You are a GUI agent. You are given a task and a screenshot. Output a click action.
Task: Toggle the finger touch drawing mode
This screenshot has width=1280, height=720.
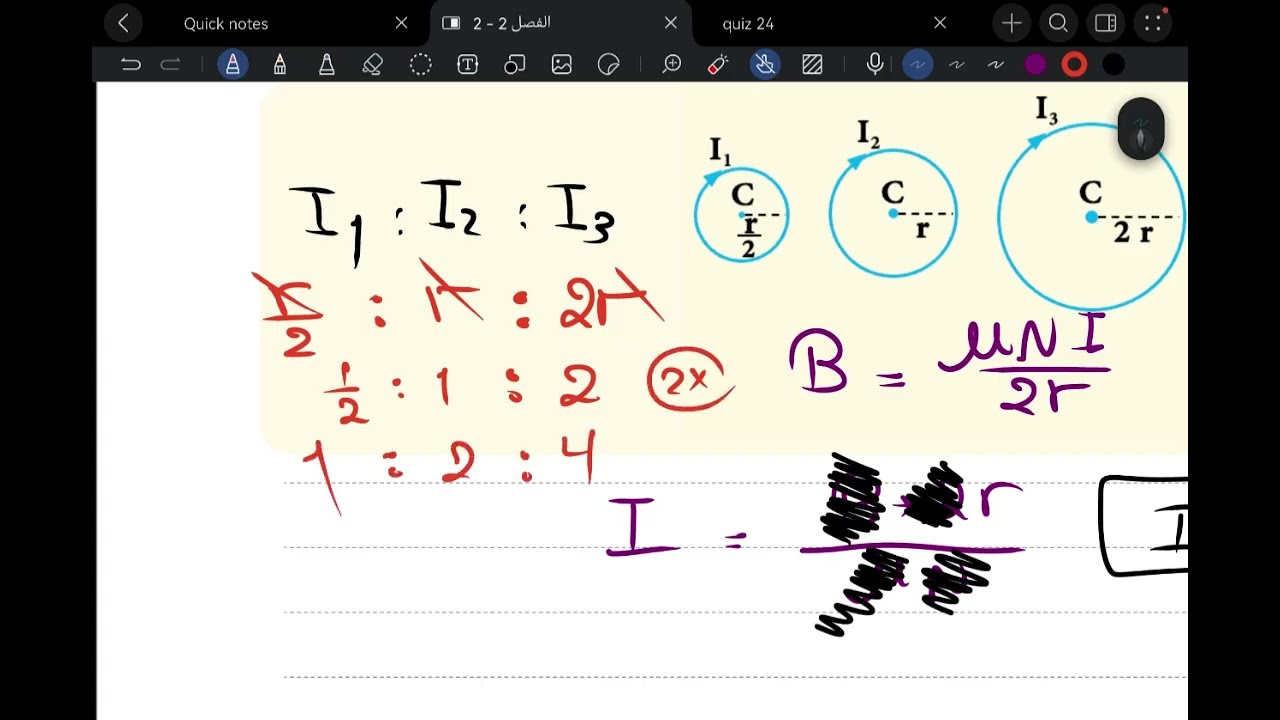click(x=765, y=65)
